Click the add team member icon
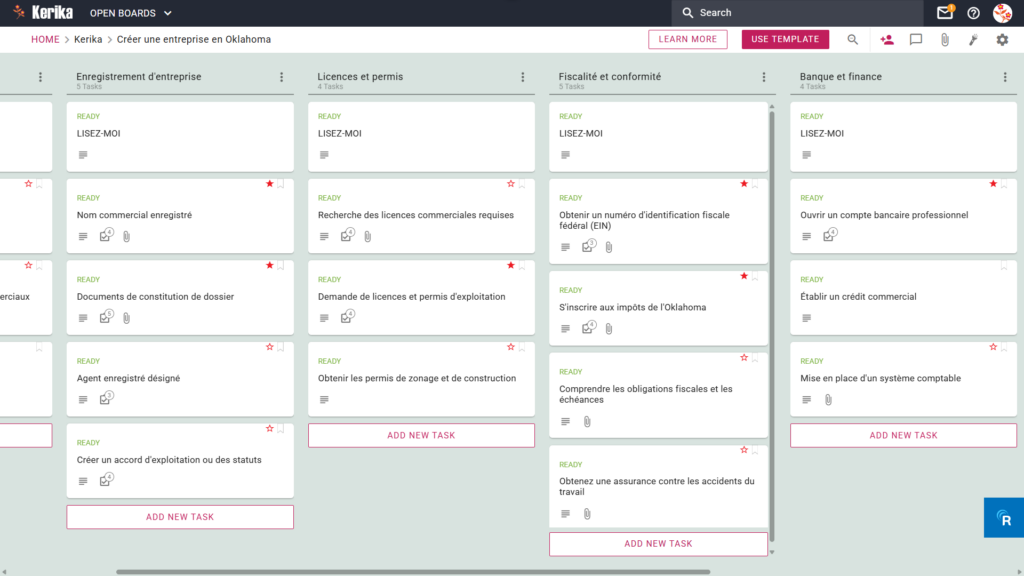Screen dimensions: 1024x576 point(887,40)
